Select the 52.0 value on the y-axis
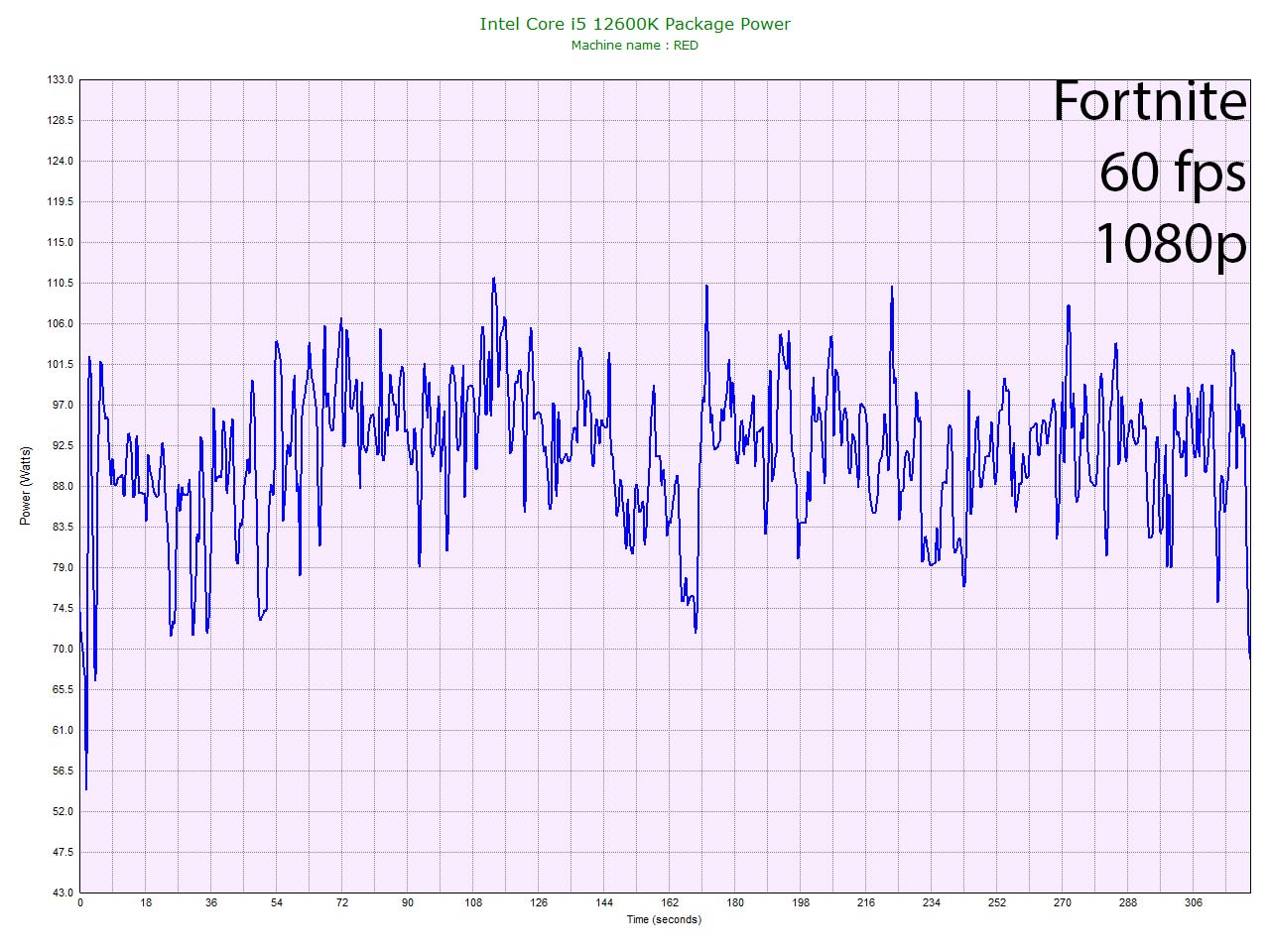The width and height of the screenshot is (1270, 952). (x=62, y=811)
